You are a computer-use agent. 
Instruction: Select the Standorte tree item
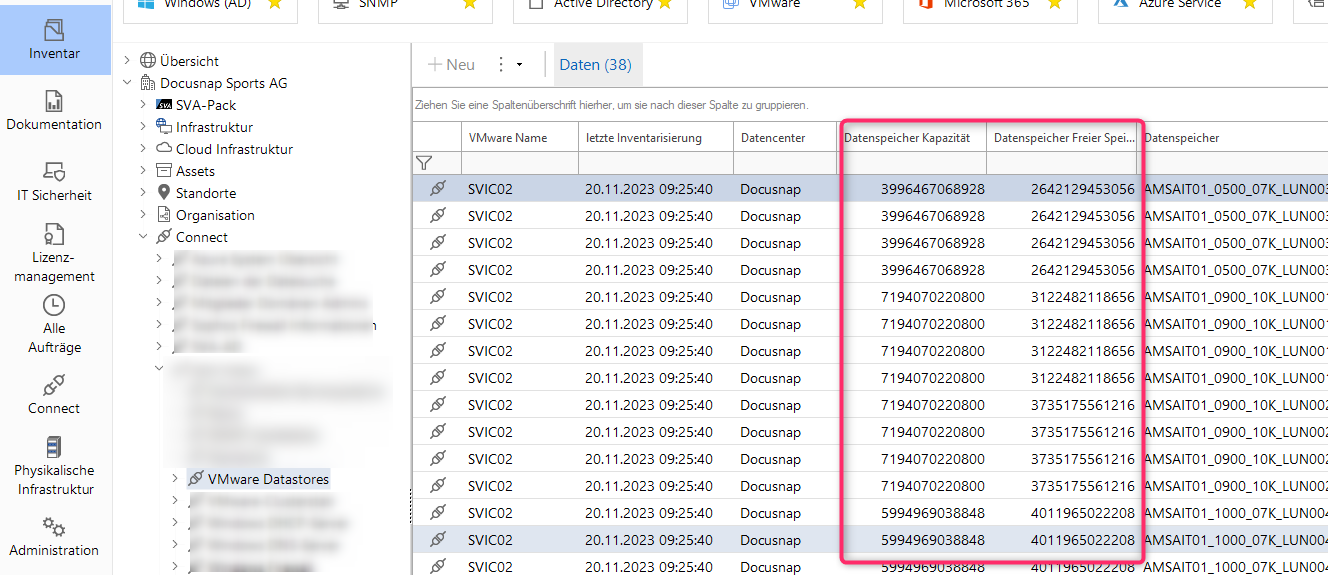point(205,193)
